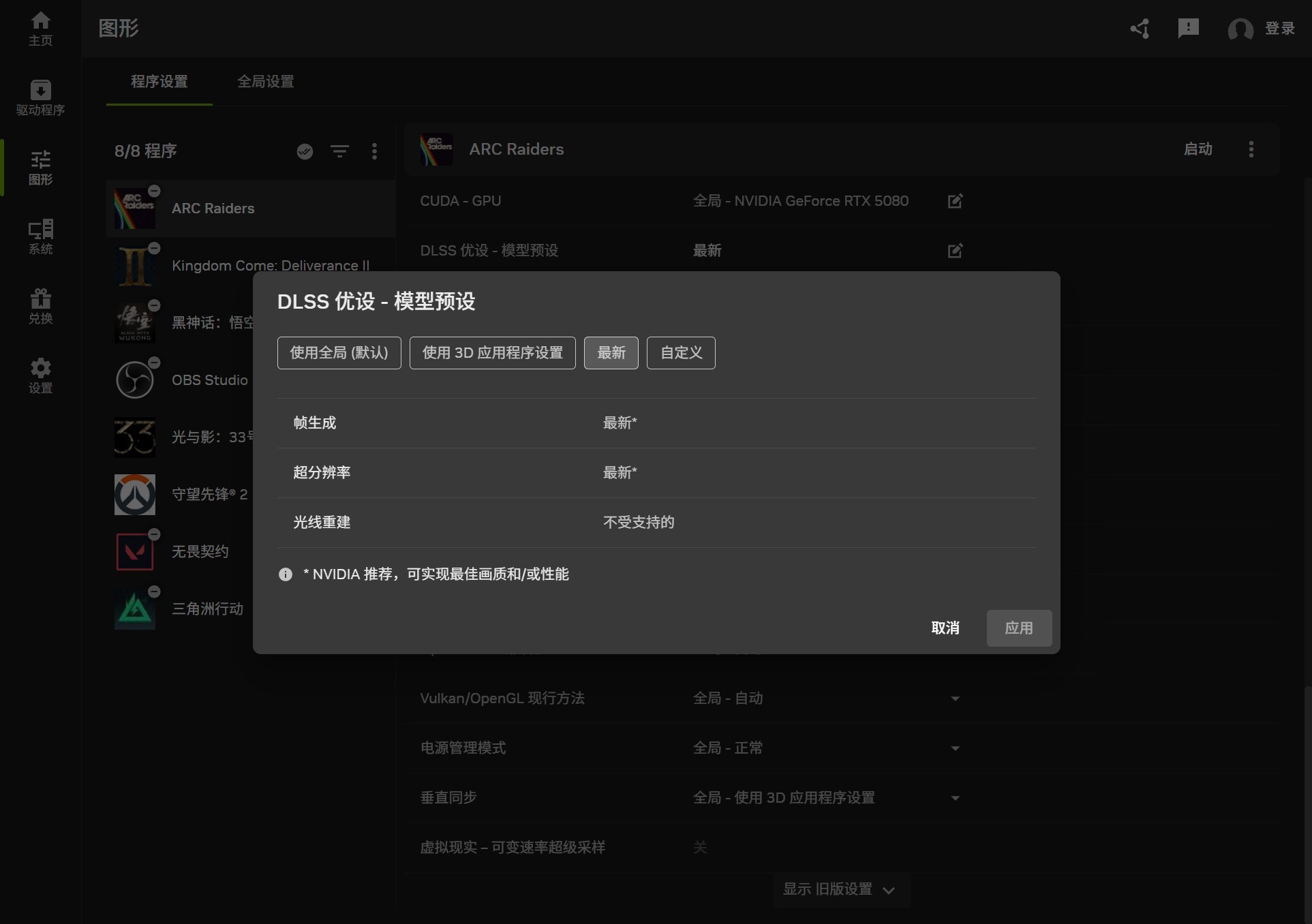1312x924 pixels.
Task: Expand 显示 旧版设置 at the bottom
Action: click(x=841, y=889)
